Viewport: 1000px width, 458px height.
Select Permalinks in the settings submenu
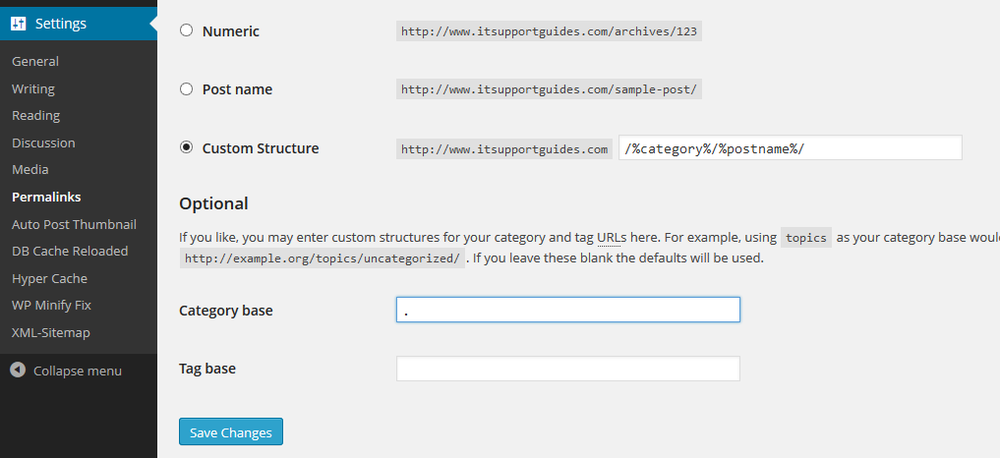point(47,197)
